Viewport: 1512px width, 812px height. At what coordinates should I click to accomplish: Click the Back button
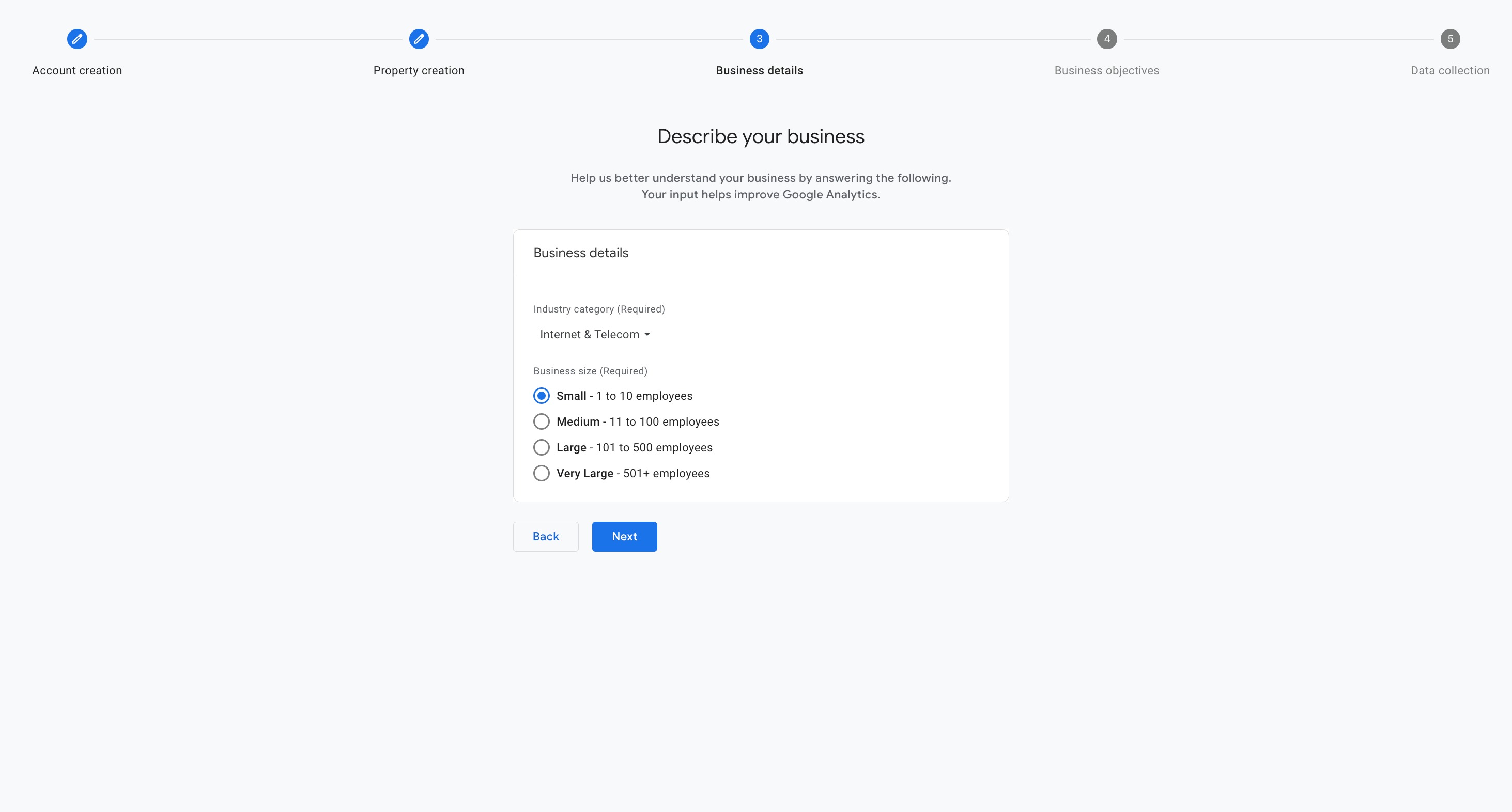(545, 536)
